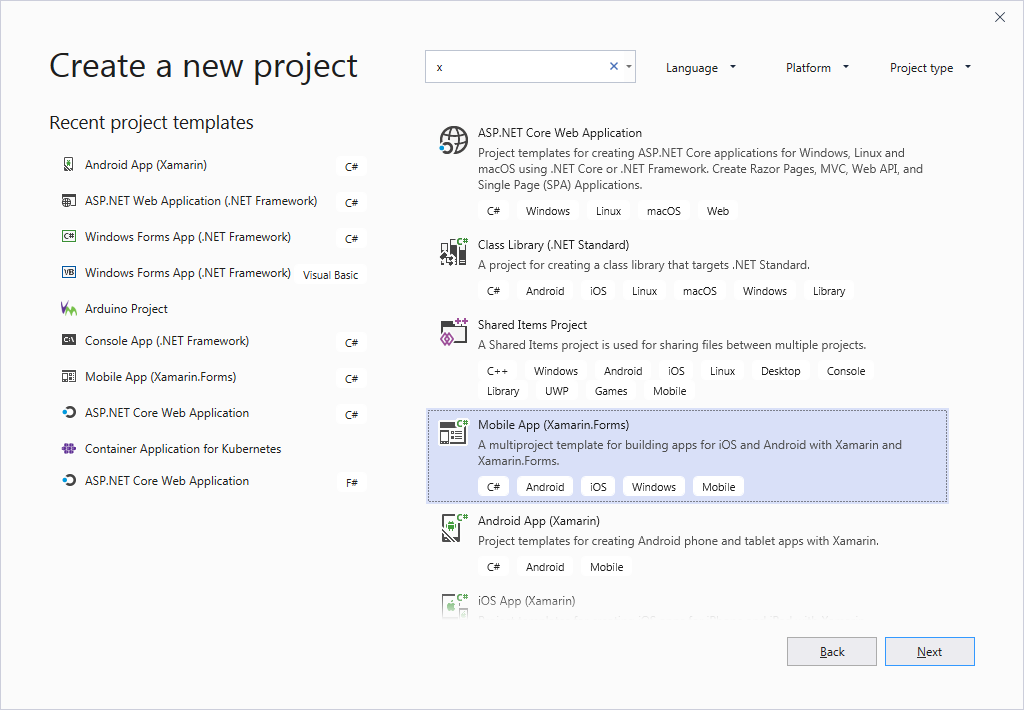
Task: Select Windows Forms App Visual Basic recent template
Action: point(188,273)
